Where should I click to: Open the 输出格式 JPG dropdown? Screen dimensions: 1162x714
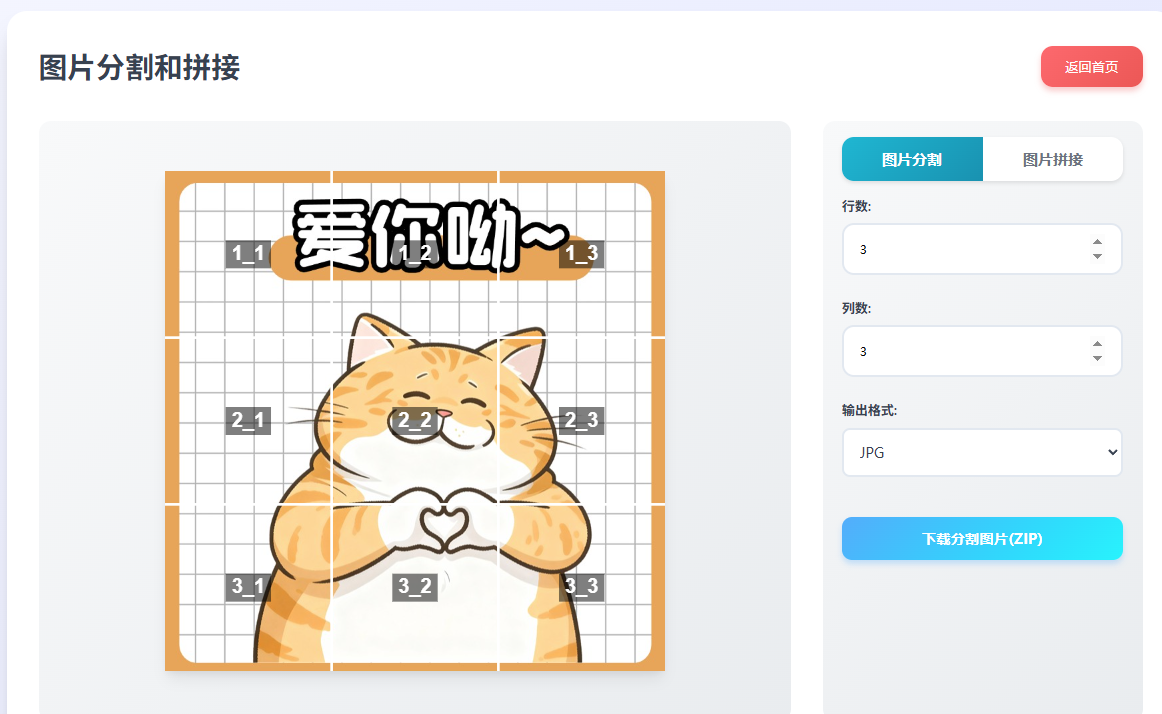(x=982, y=452)
